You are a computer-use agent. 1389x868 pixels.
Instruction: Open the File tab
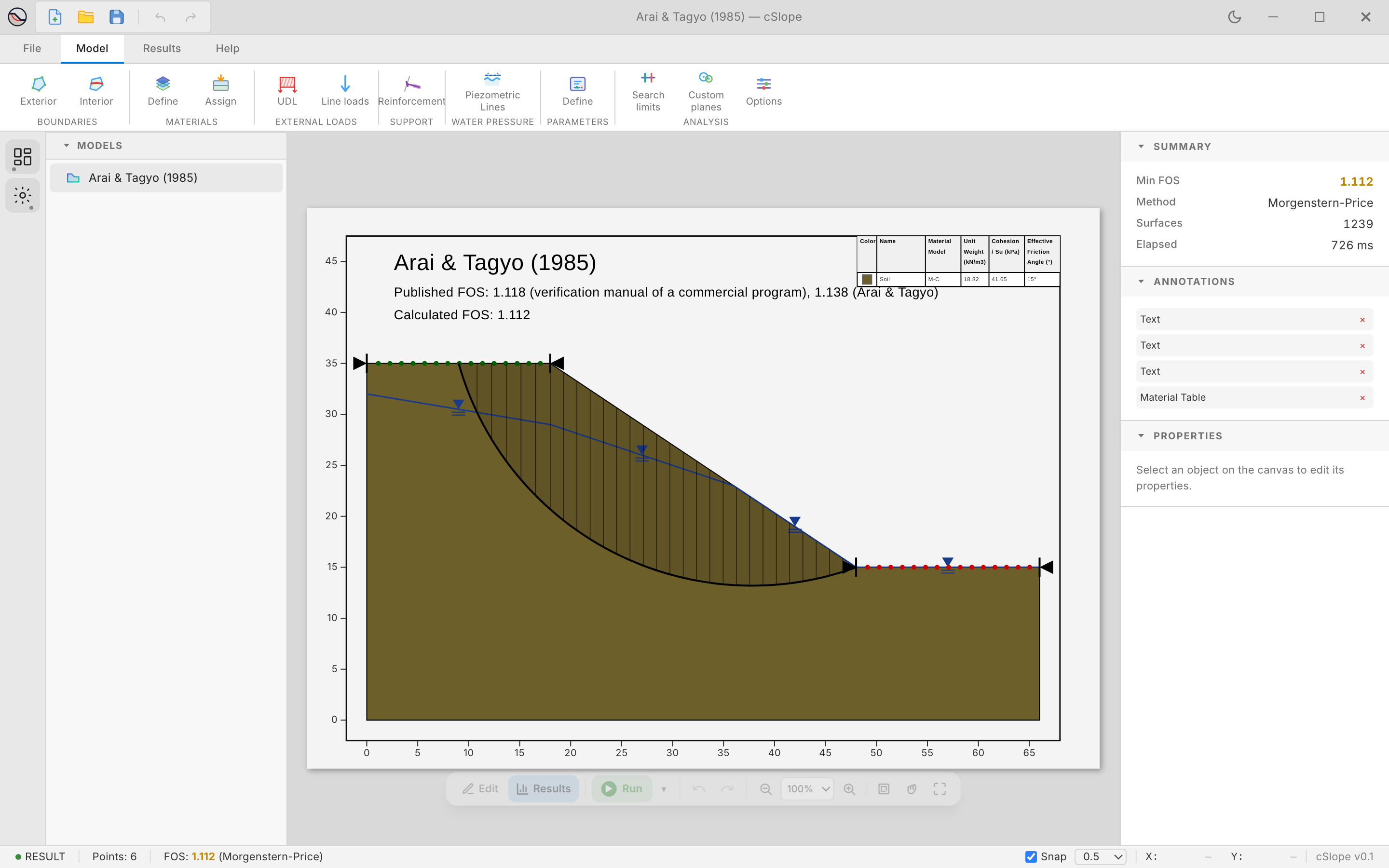tap(32, 49)
